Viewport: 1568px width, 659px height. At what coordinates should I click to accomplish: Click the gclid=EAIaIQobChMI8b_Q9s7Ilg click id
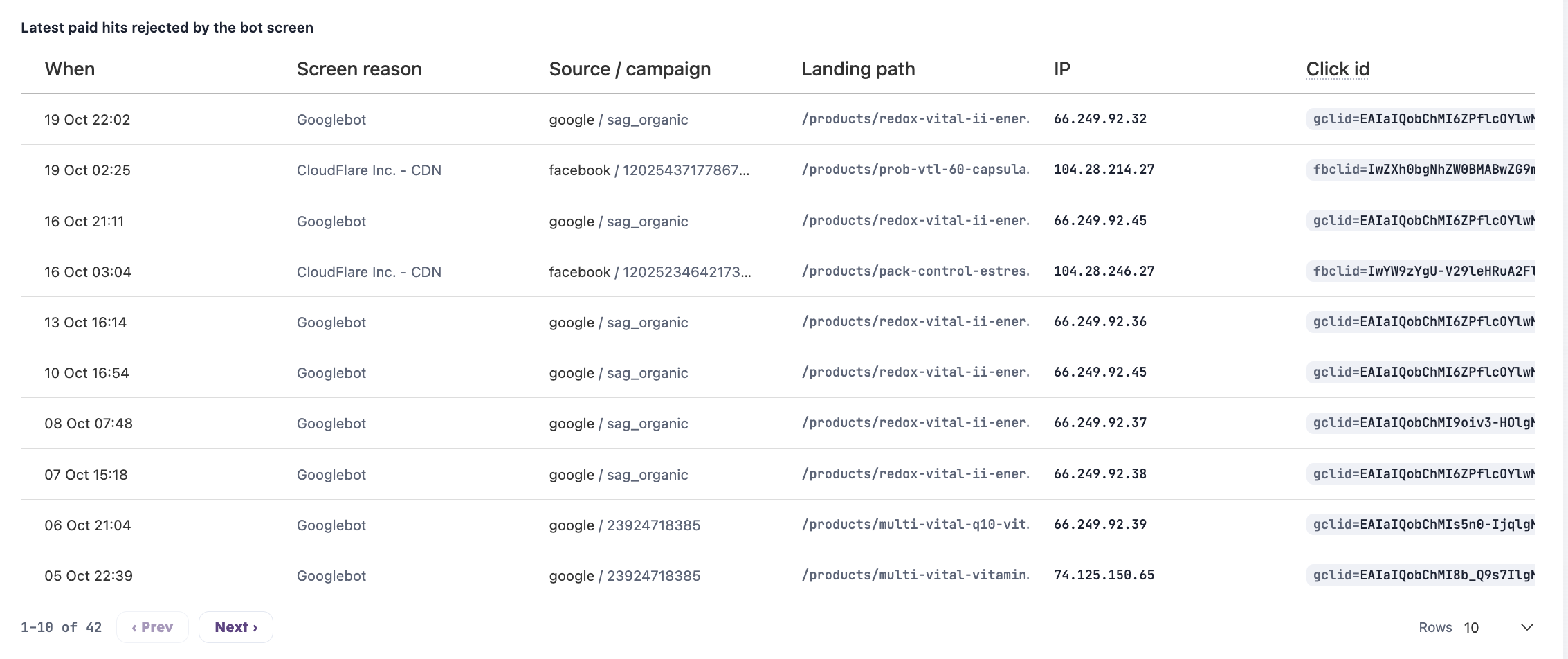click(x=1421, y=575)
